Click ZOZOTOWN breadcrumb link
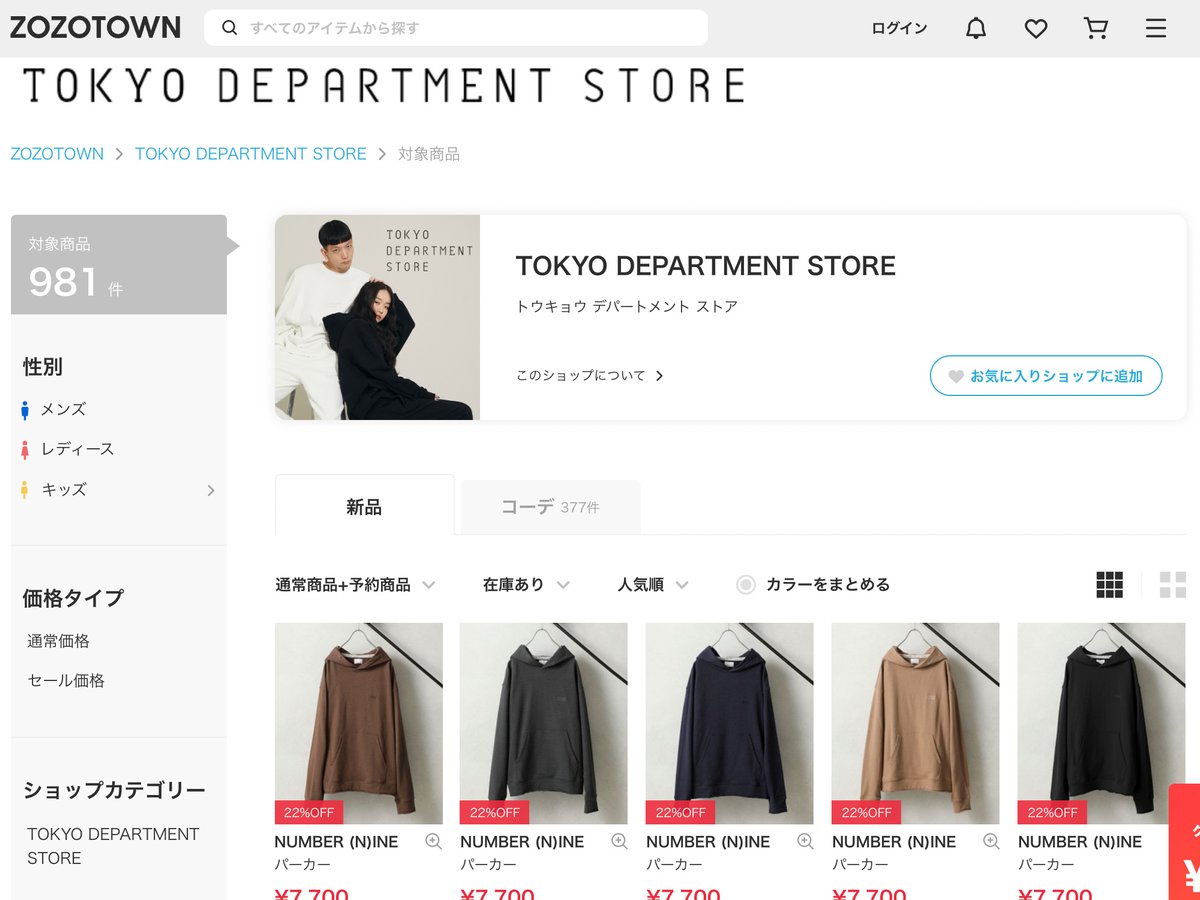The height and width of the screenshot is (900, 1200). (x=57, y=154)
